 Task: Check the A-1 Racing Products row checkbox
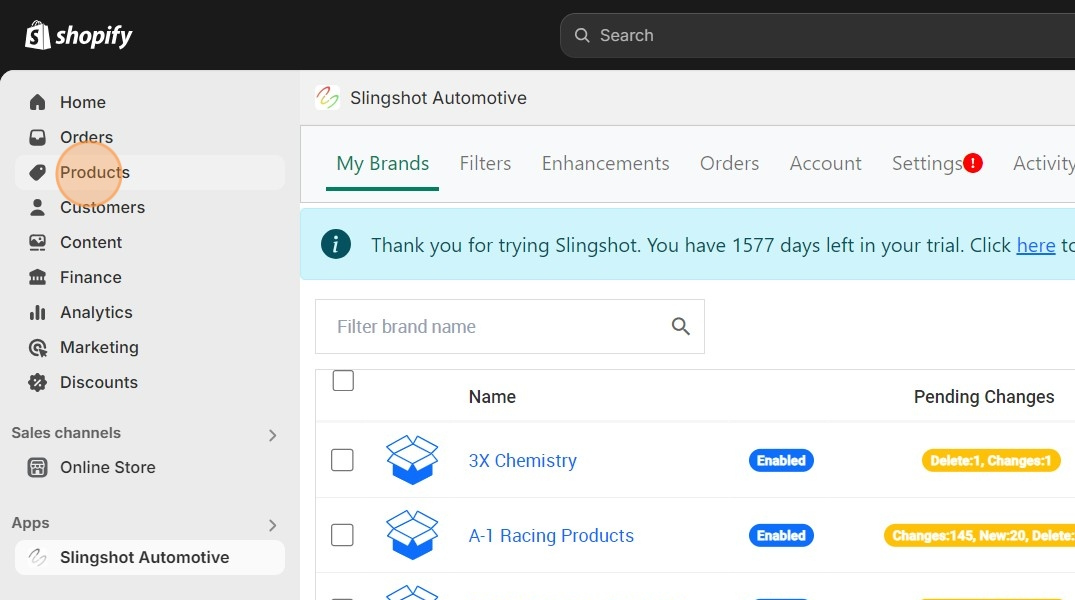(342, 535)
